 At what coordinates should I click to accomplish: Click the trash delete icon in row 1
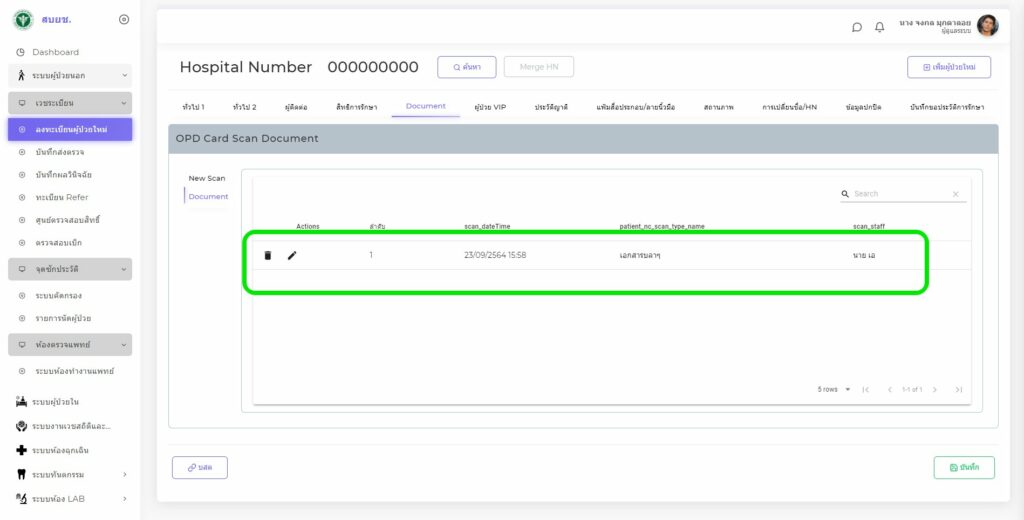click(x=267, y=256)
